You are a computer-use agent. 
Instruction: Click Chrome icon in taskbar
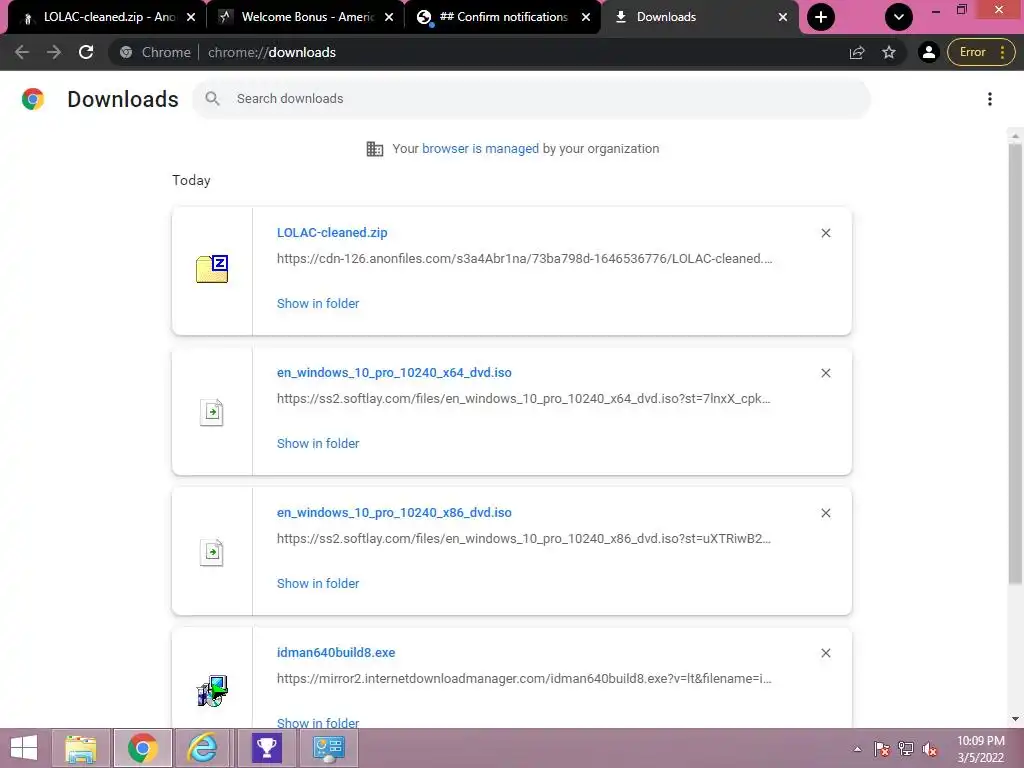[x=142, y=748]
